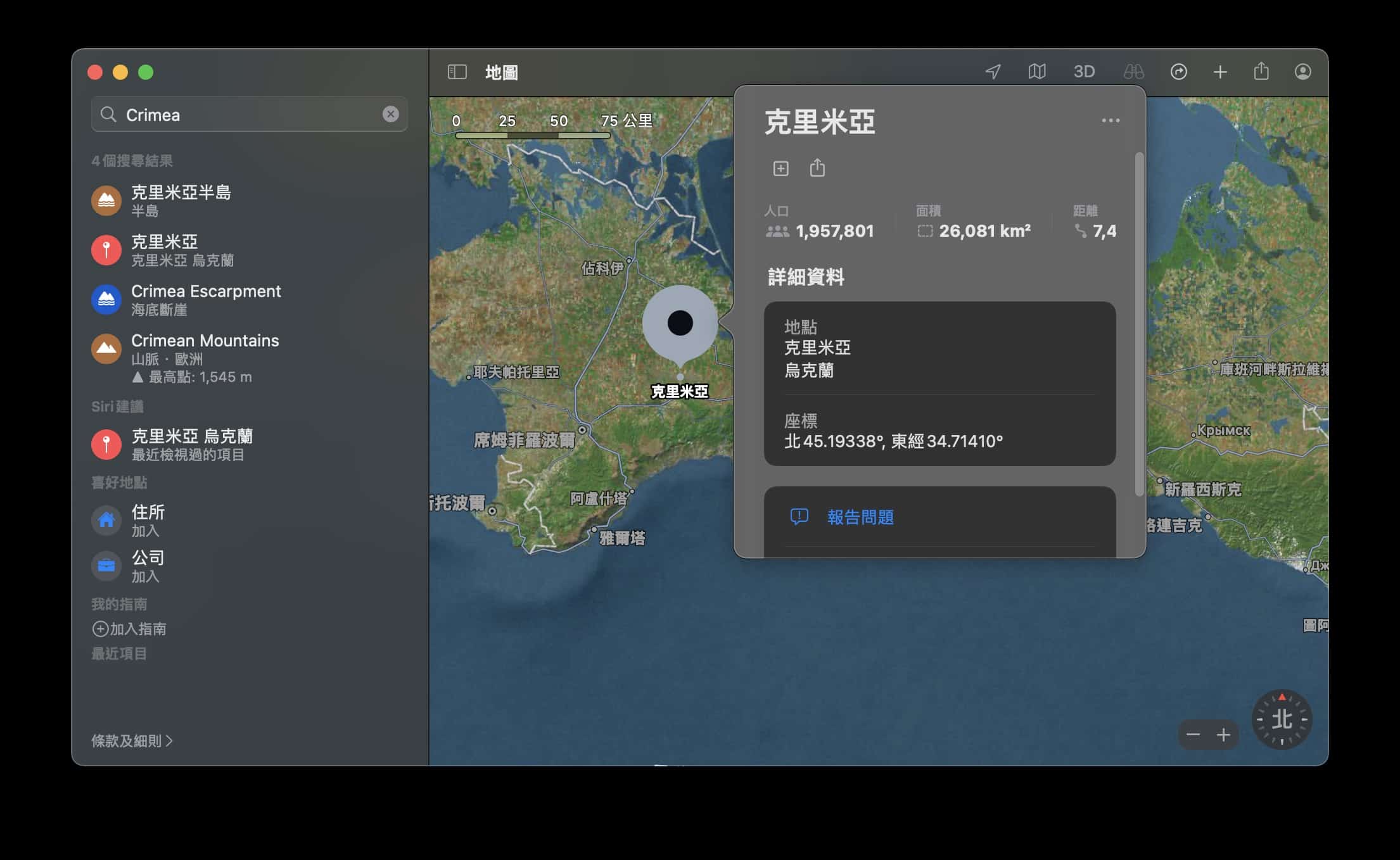The height and width of the screenshot is (860, 1400).
Task: Open Look Around binoculars icon
Action: (1133, 72)
